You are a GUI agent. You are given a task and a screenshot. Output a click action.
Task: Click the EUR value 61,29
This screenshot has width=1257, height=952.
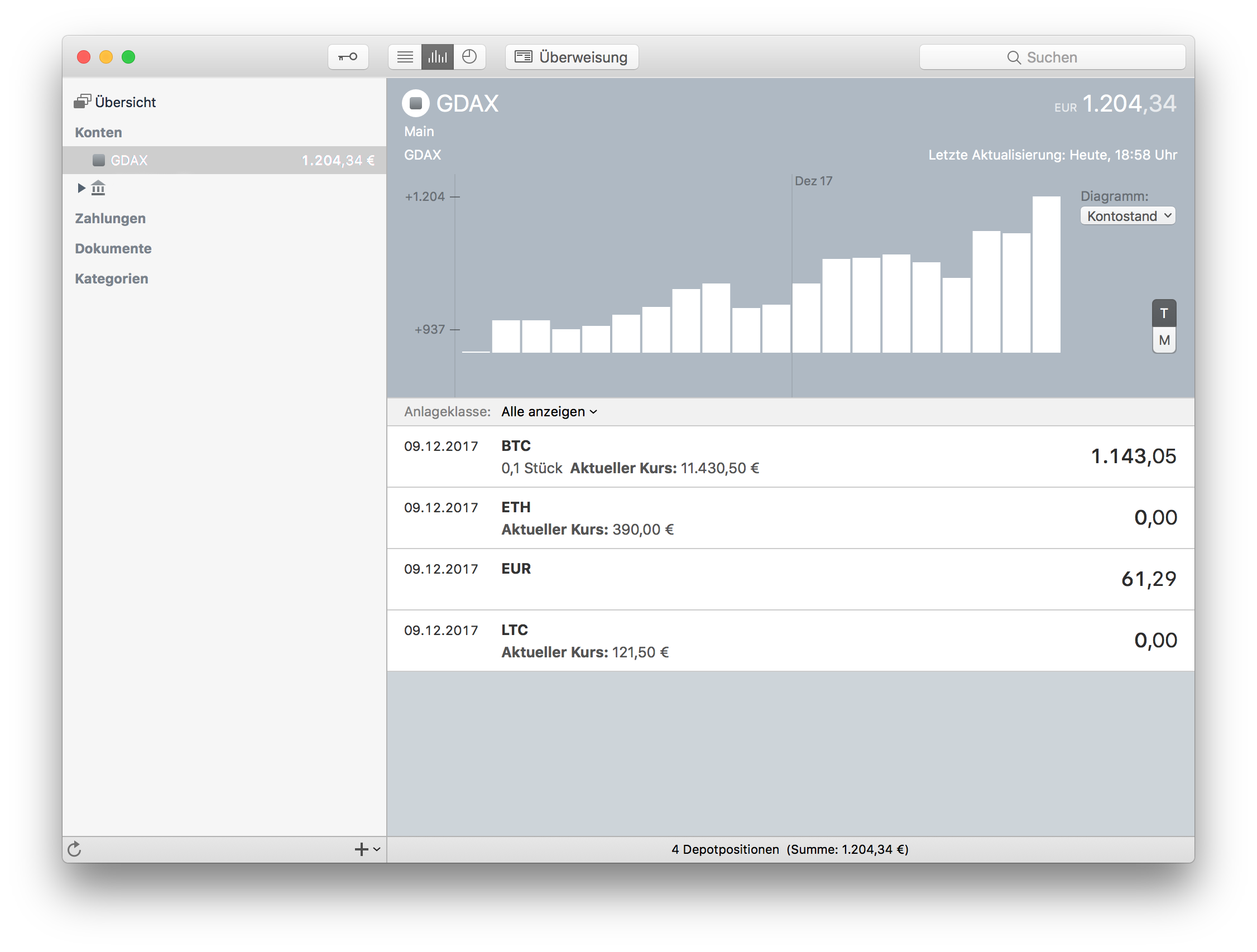coord(1149,579)
